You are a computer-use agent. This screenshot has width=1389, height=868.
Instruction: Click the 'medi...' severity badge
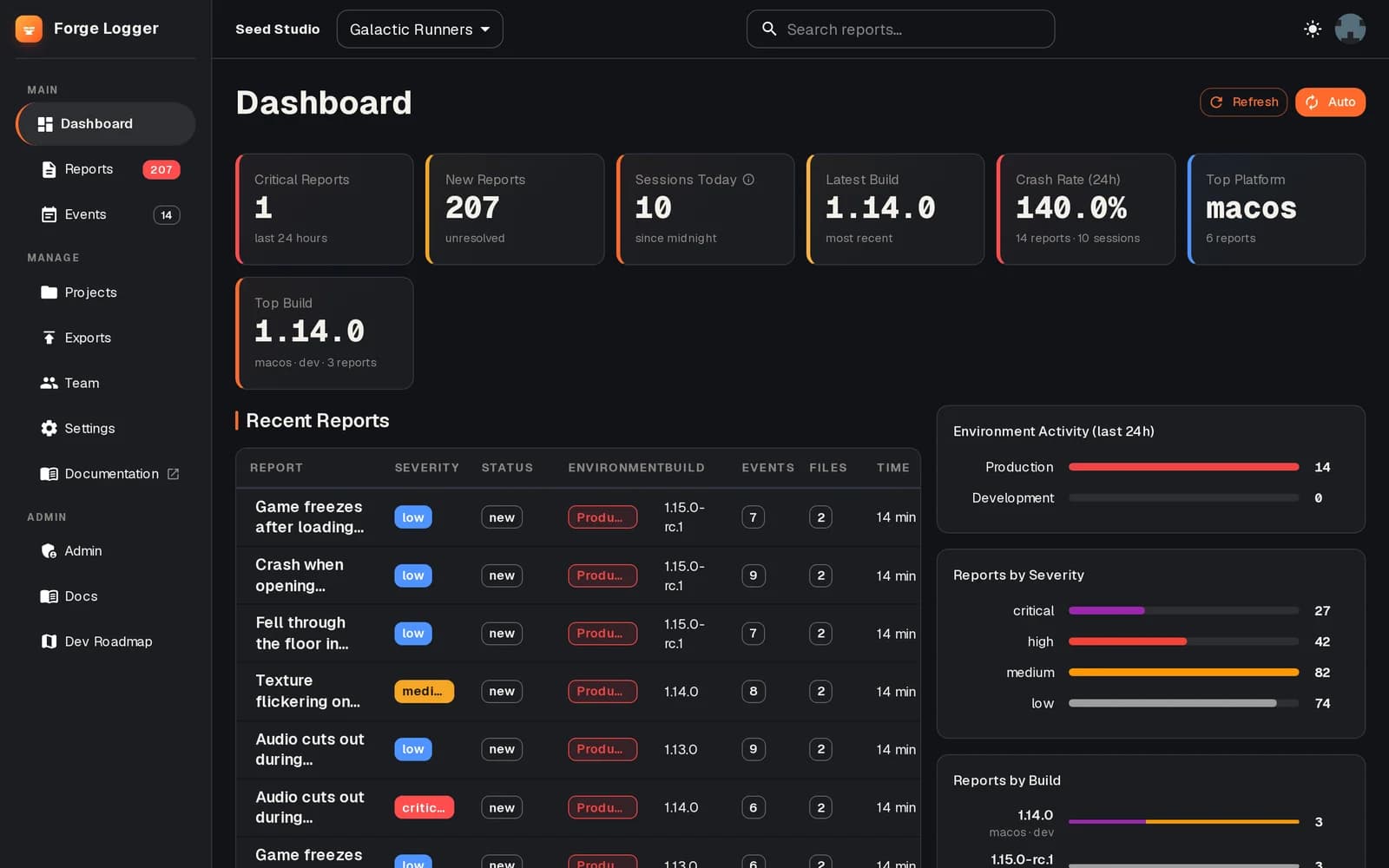424,692
